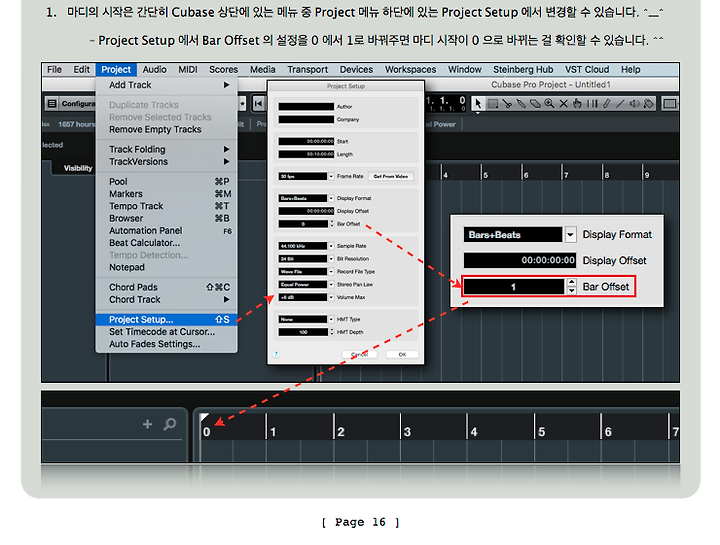This screenshot has width=720, height=545.
Task: Click the enlarged Display Offset timecode field
Action: (x=520, y=260)
